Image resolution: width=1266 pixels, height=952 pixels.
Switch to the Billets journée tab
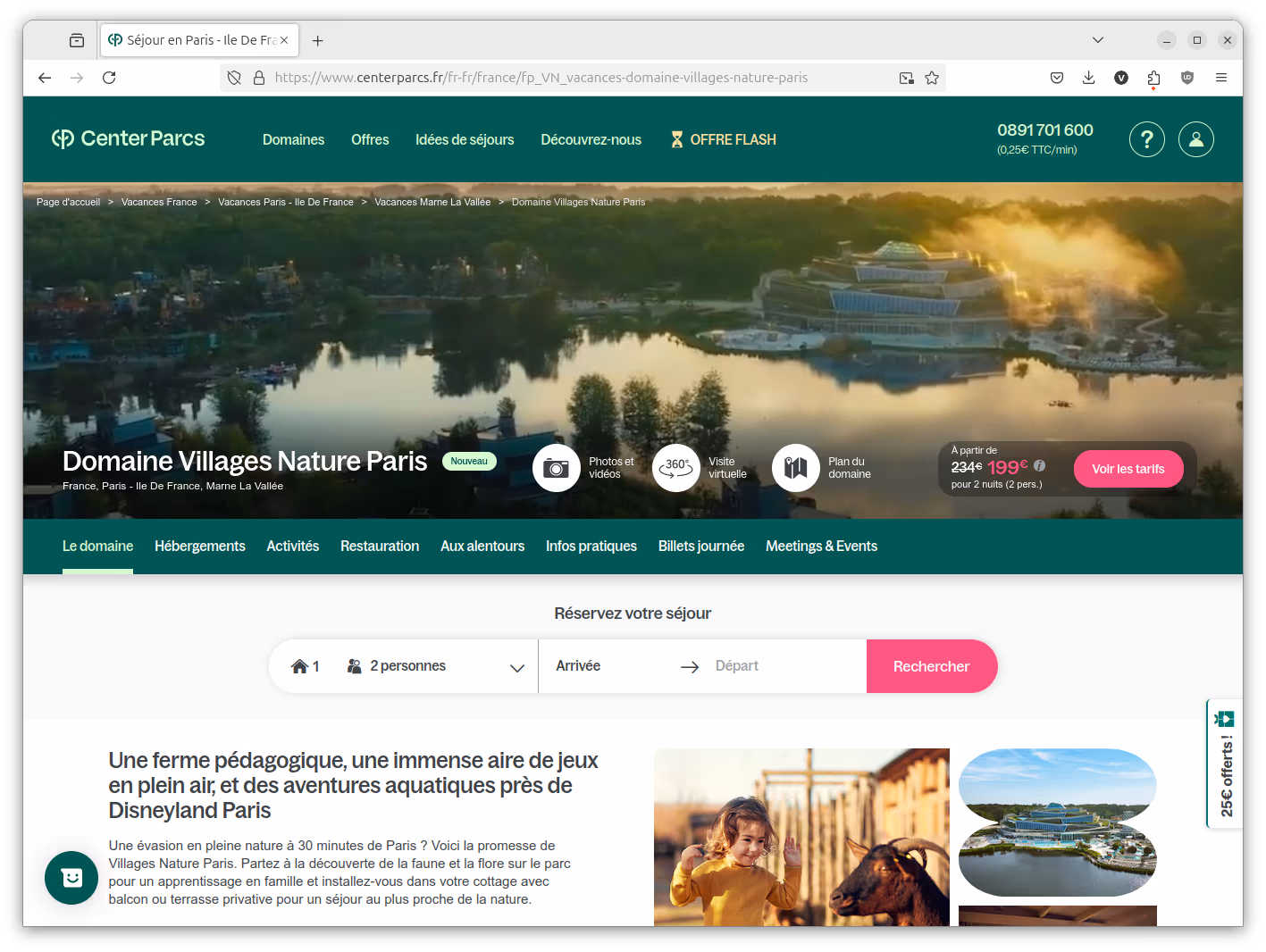pyautogui.click(x=701, y=546)
